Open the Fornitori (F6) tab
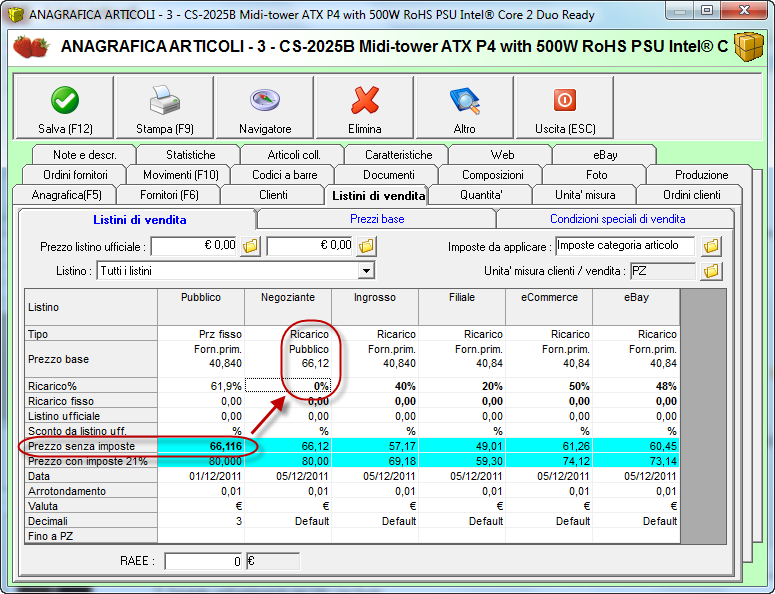Image resolution: width=775 pixels, height=594 pixels. [x=169, y=195]
